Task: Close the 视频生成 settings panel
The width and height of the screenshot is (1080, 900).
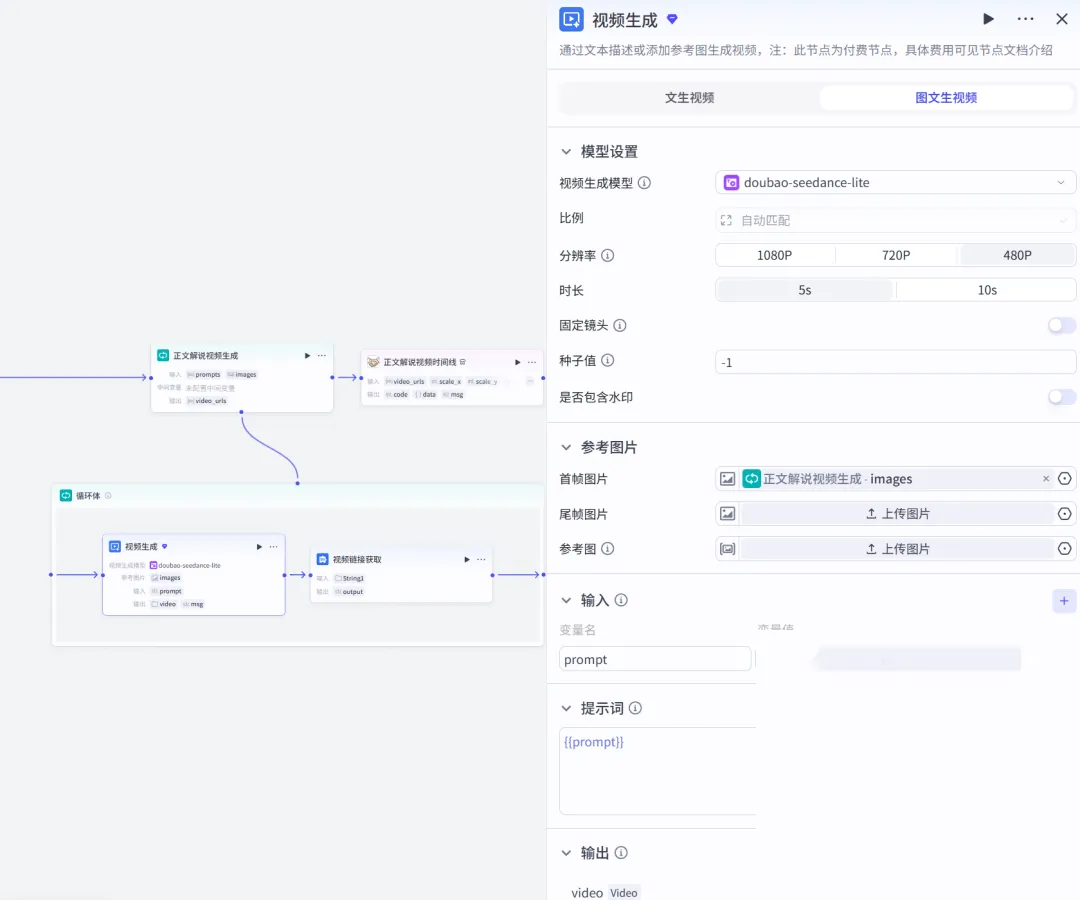Action: pyautogui.click(x=1061, y=19)
